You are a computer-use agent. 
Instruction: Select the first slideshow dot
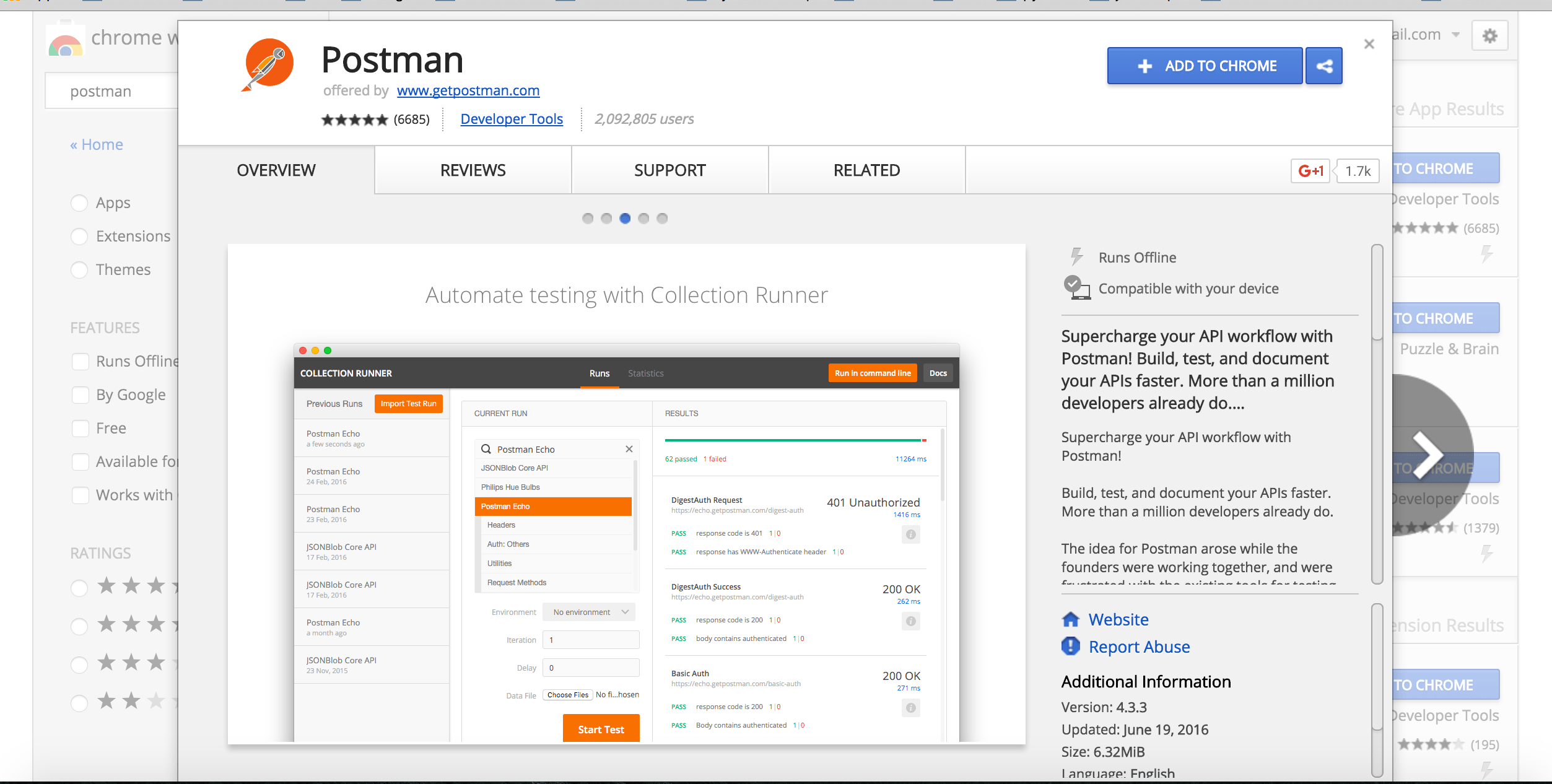[588, 218]
